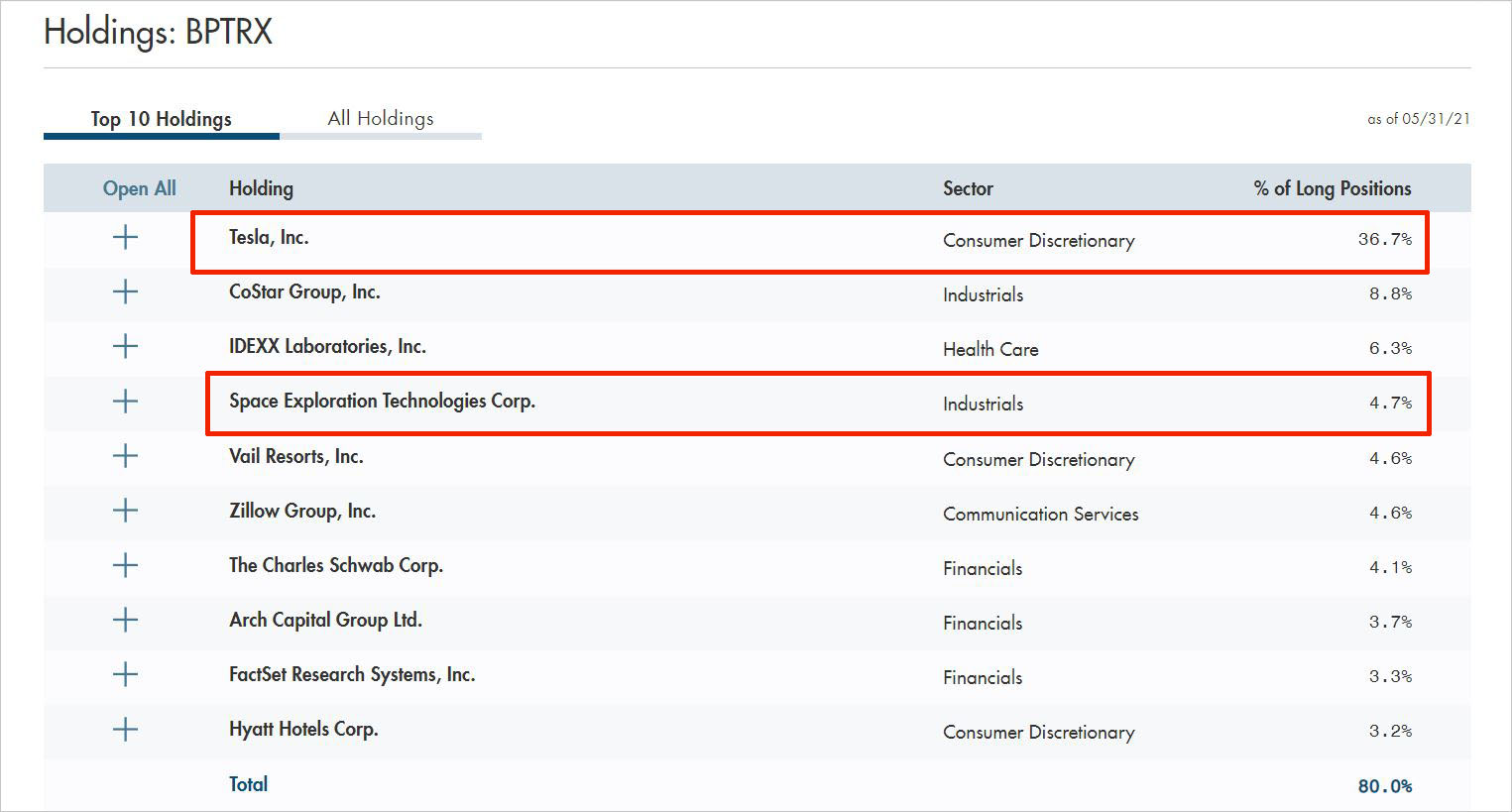Viewport: 1512px width, 812px height.
Task: Click the Open All link
Action: [x=140, y=188]
